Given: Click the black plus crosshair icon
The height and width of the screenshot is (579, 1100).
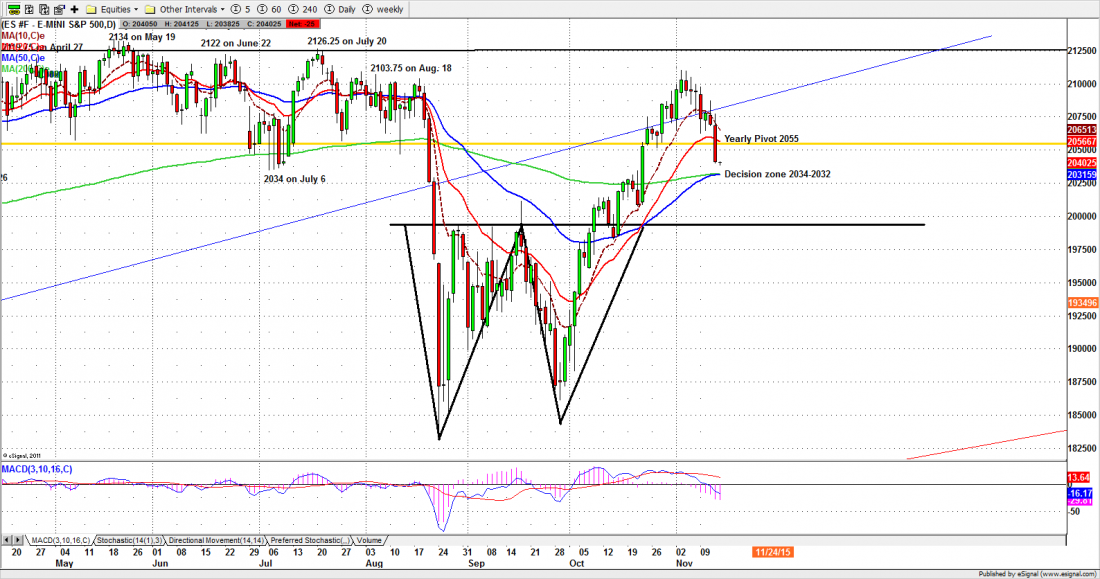Looking at the screenshot, I should pyautogui.click(x=74, y=8).
